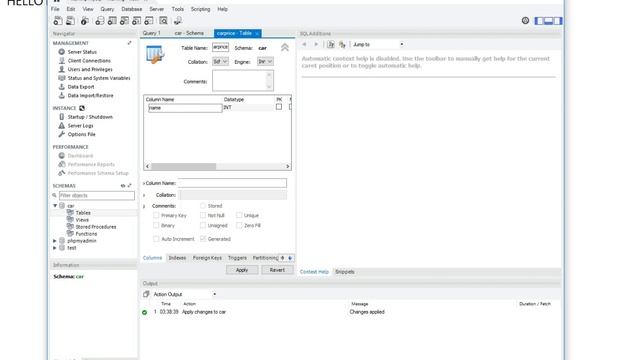The width and height of the screenshot is (640, 360).
Task: Enable the Binary checkbox
Action: click(x=156, y=225)
